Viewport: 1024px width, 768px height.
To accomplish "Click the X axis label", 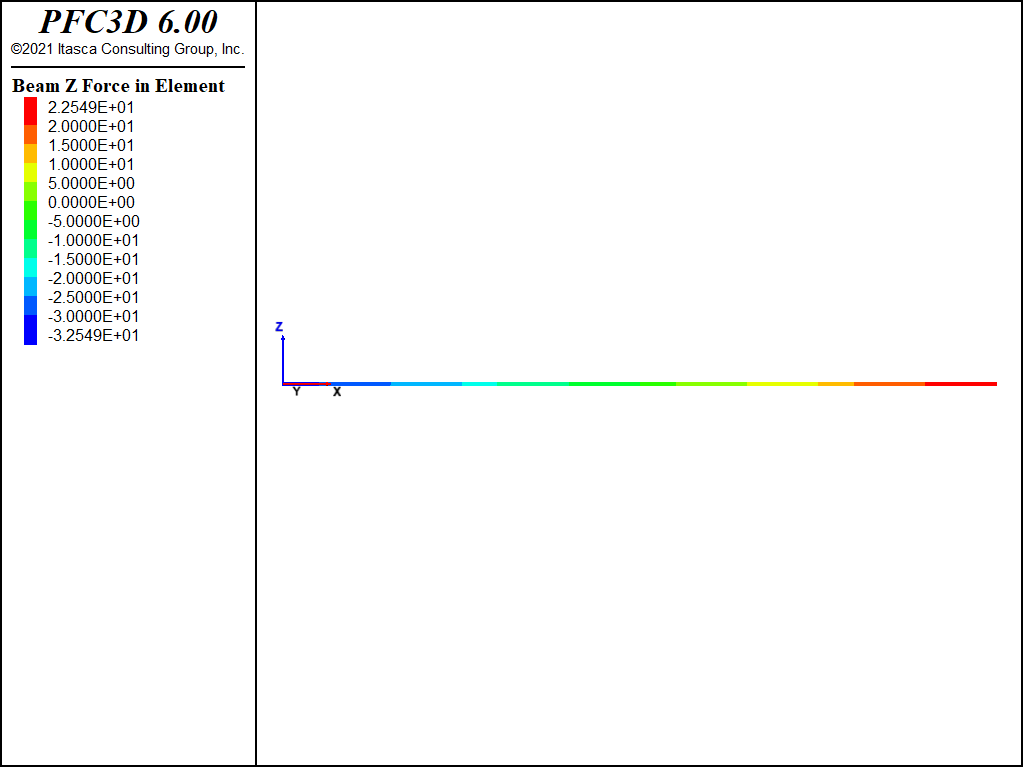I will (x=337, y=392).
